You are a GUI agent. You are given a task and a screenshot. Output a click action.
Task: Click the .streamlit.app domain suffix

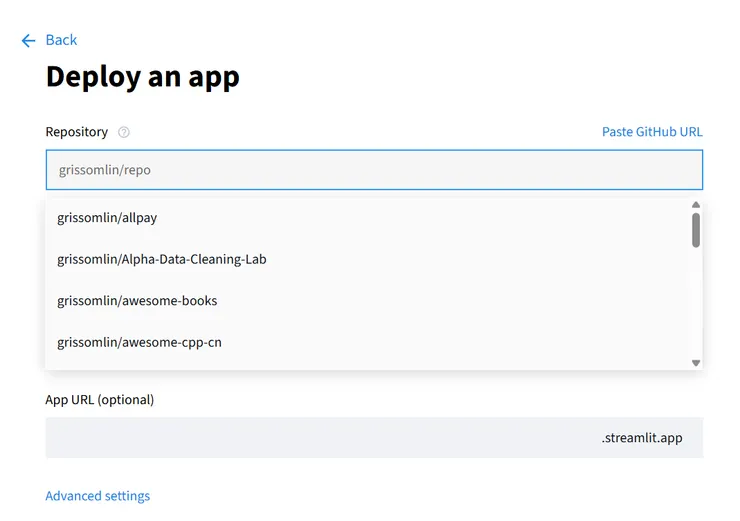pos(642,438)
